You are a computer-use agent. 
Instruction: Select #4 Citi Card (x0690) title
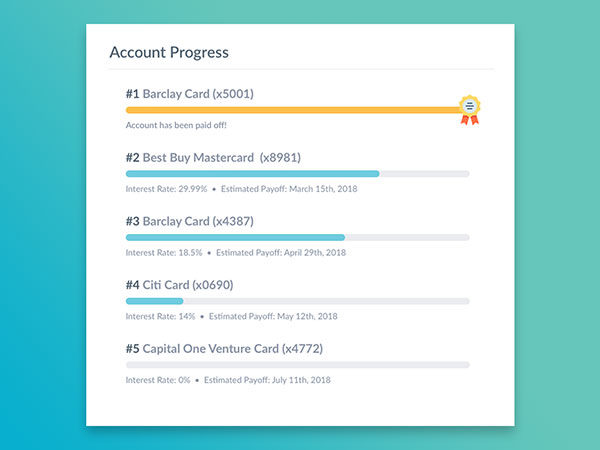pyautogui.click(x=179, y=285)
